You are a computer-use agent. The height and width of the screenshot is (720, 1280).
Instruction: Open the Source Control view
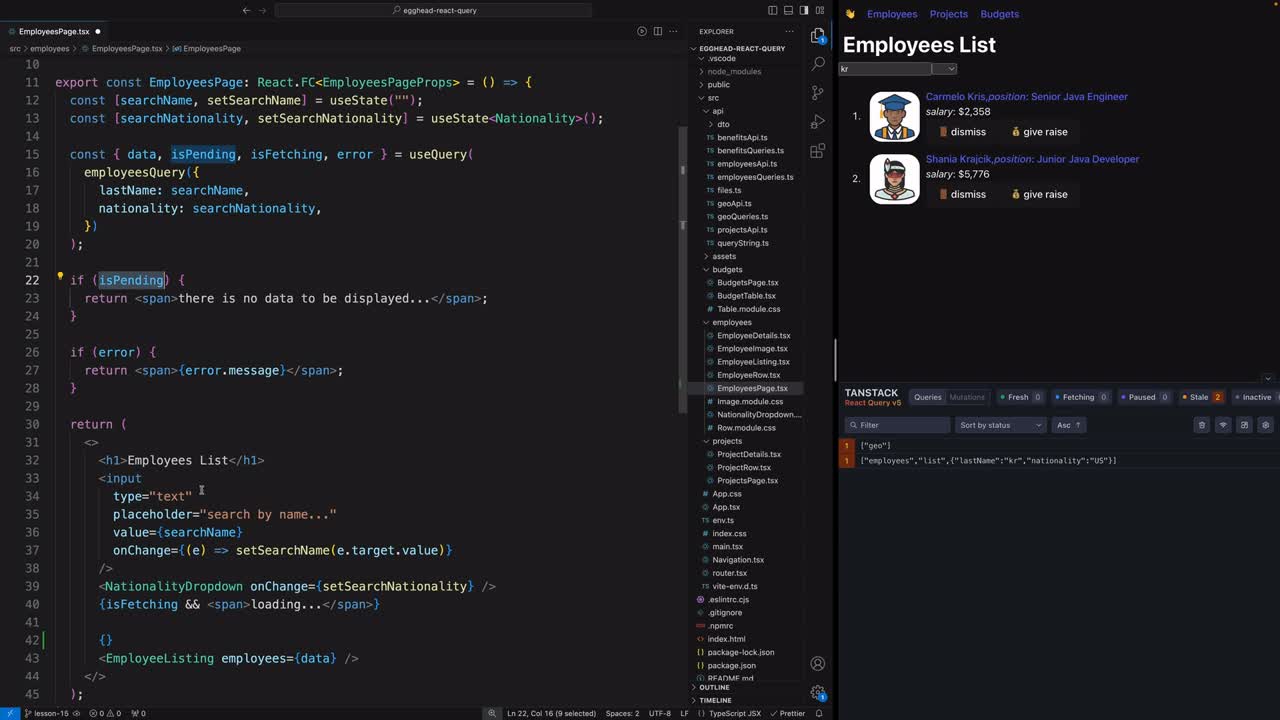(818, 92)
